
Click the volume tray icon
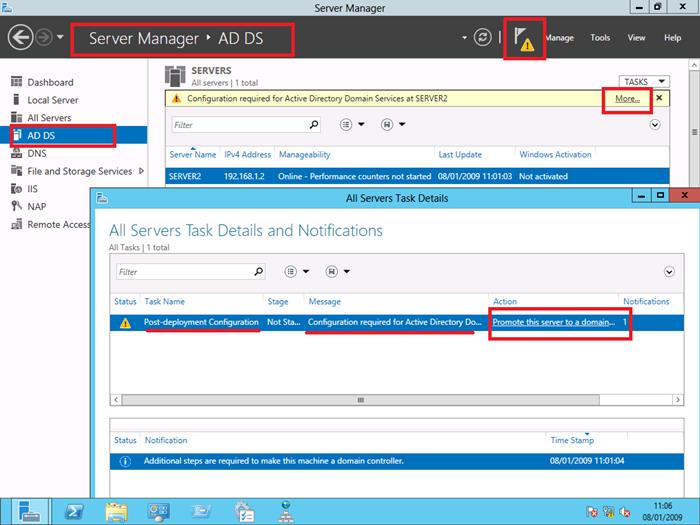pos(625,512)
